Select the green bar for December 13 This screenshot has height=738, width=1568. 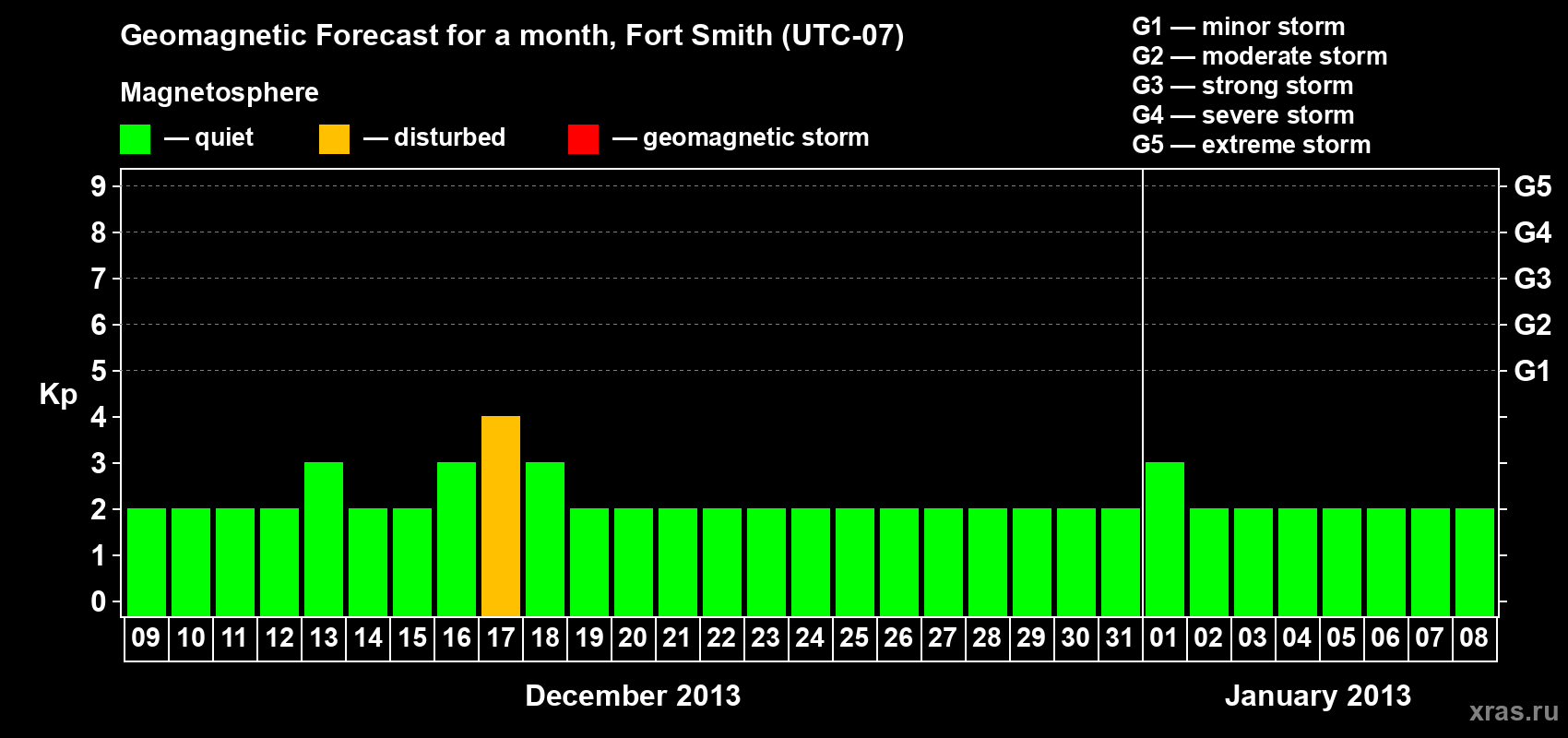(324, 539)
